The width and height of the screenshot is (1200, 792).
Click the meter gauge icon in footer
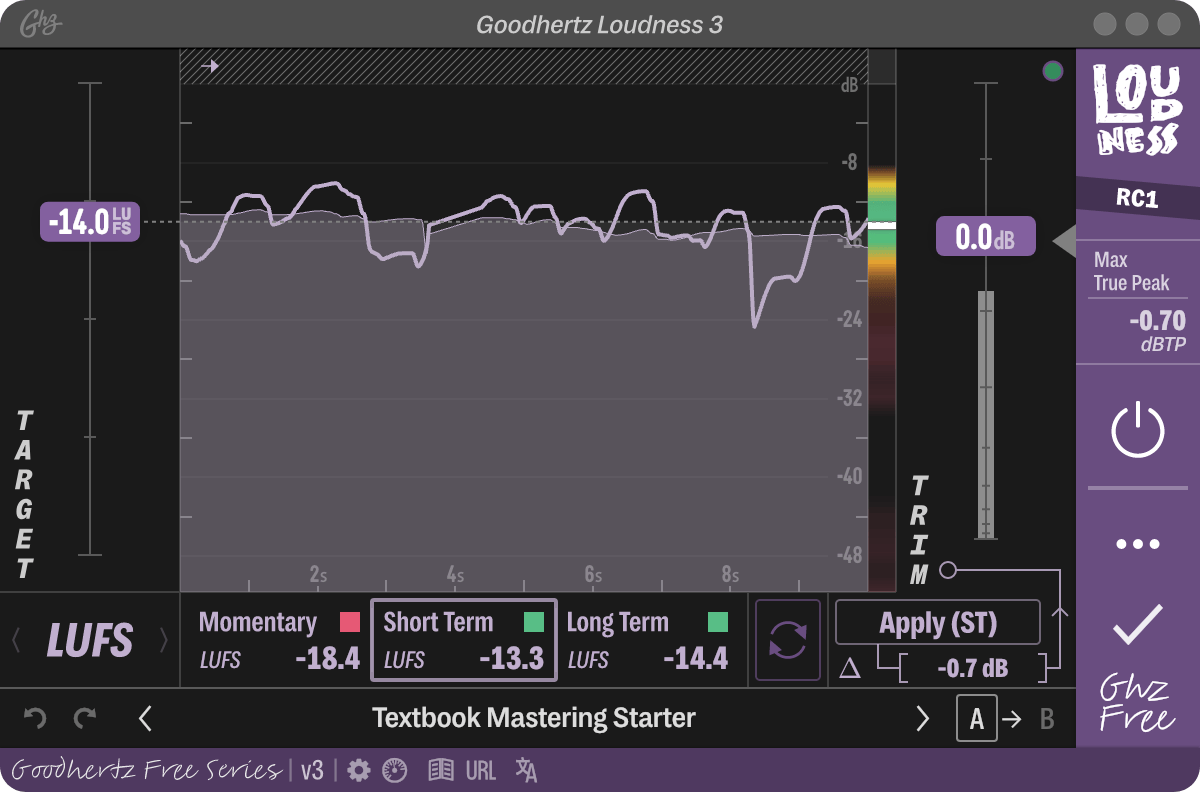[x=394, y=770]
